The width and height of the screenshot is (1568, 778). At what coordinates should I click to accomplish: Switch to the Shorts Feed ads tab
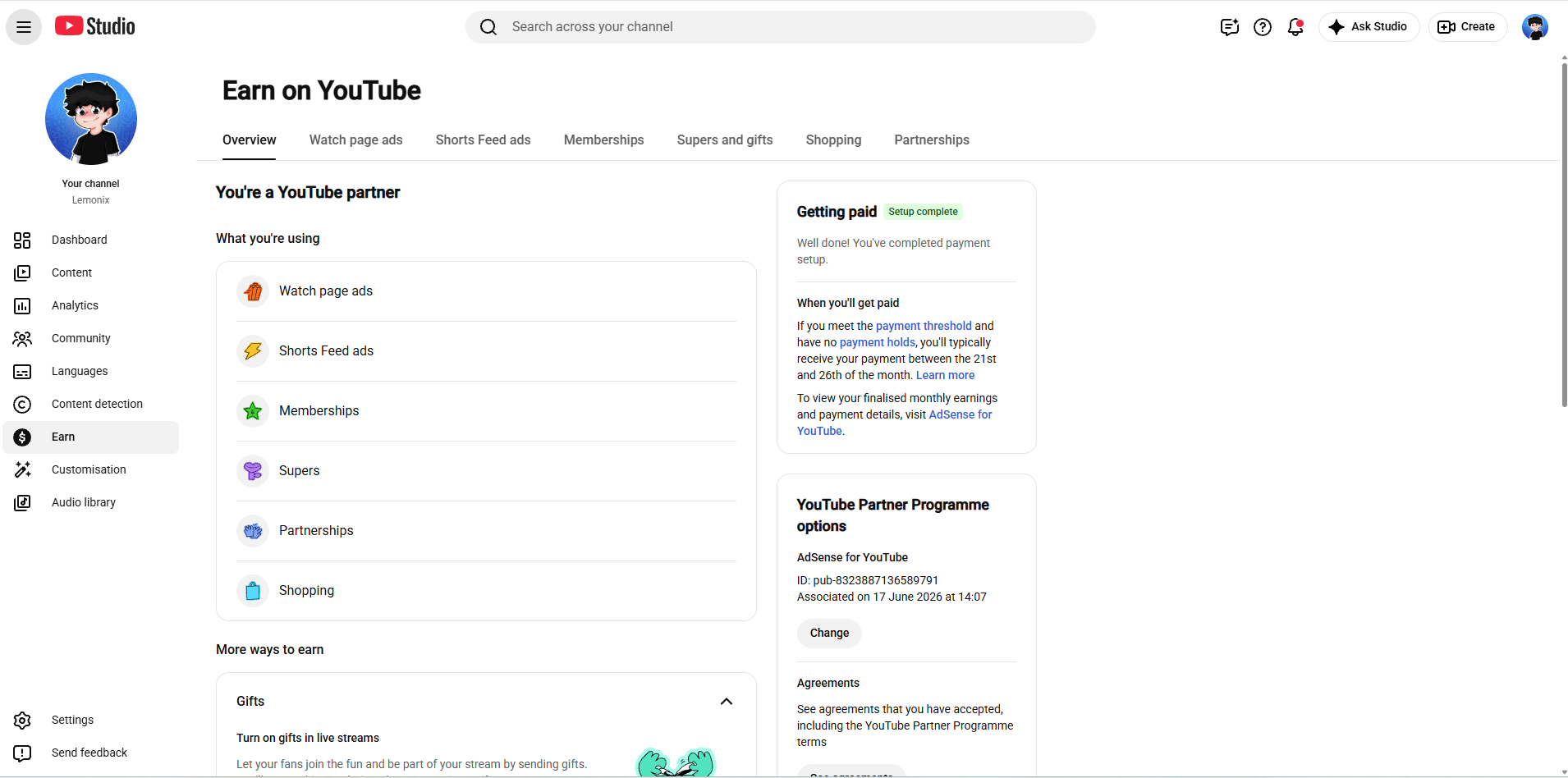pos(484,140)
